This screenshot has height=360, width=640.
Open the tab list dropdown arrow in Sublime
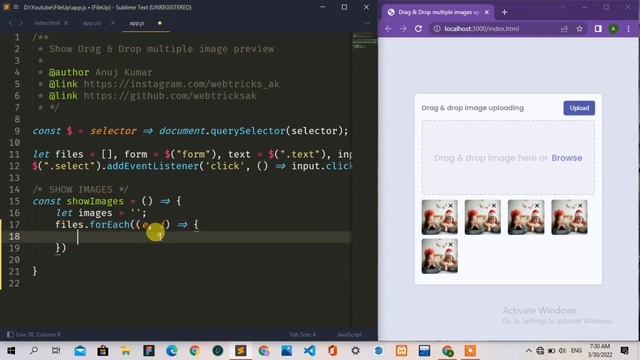pyautogui.click(x=367, y=23)
